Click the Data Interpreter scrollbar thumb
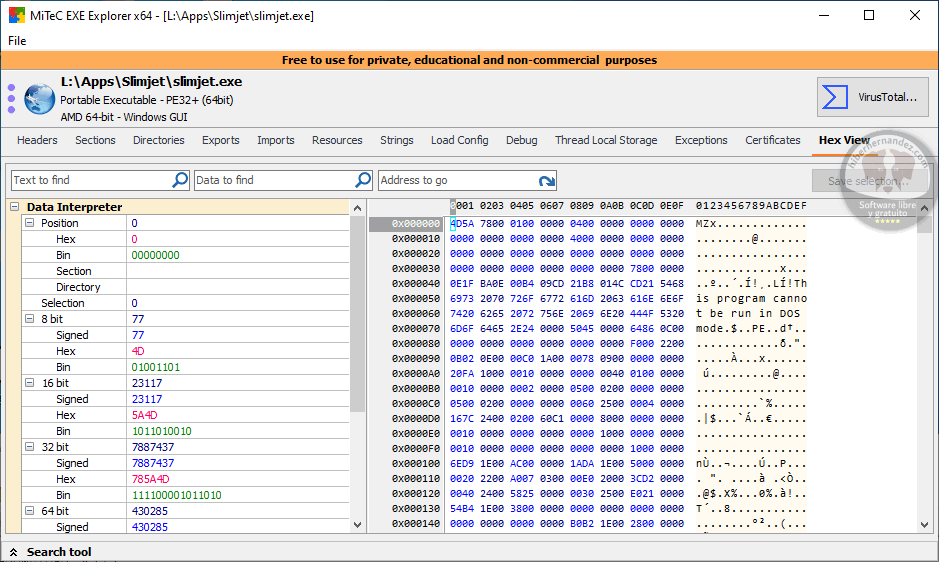 [358, 314]
